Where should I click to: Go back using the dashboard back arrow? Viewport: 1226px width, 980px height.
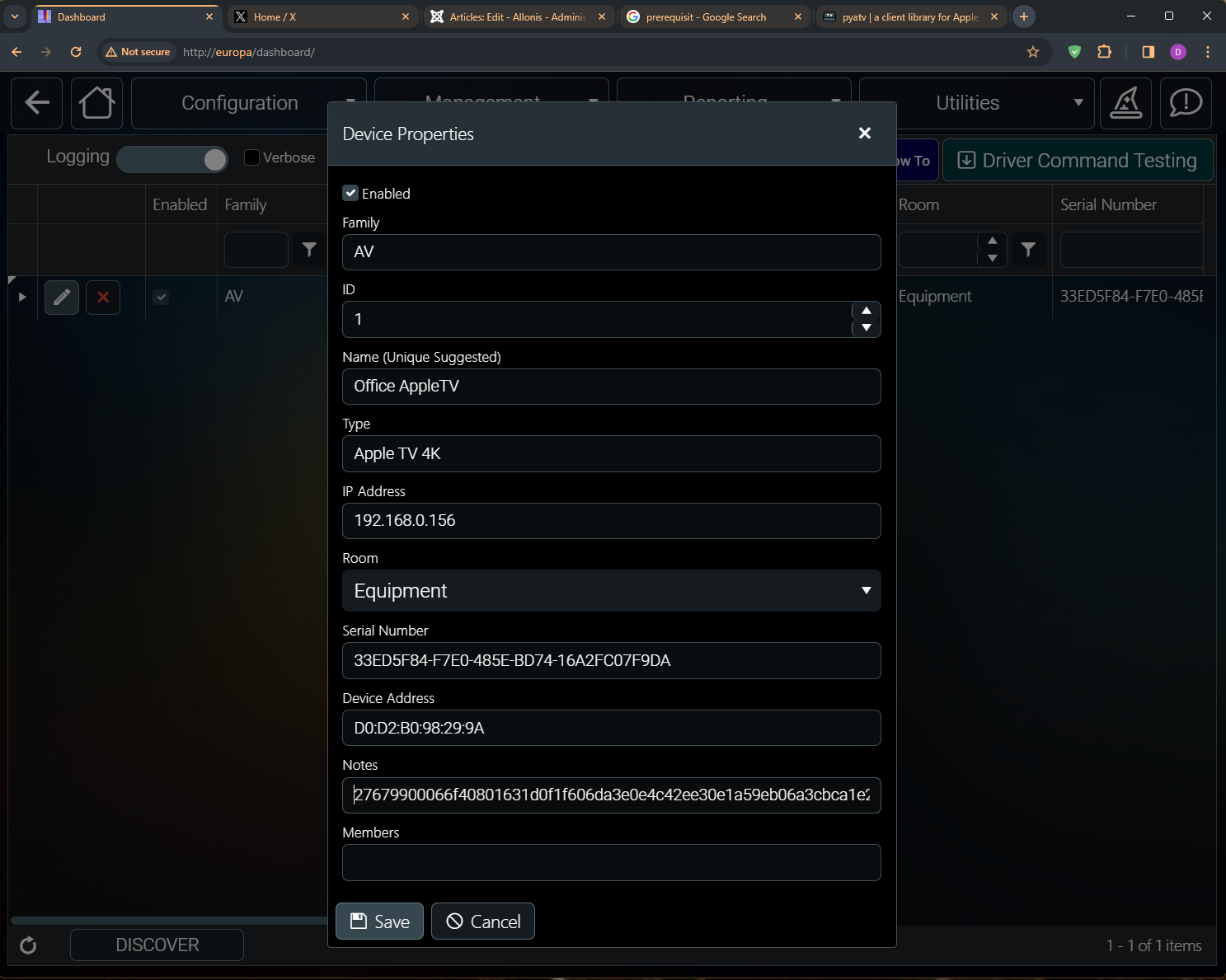pyautogui.click(x=37, y=103)
